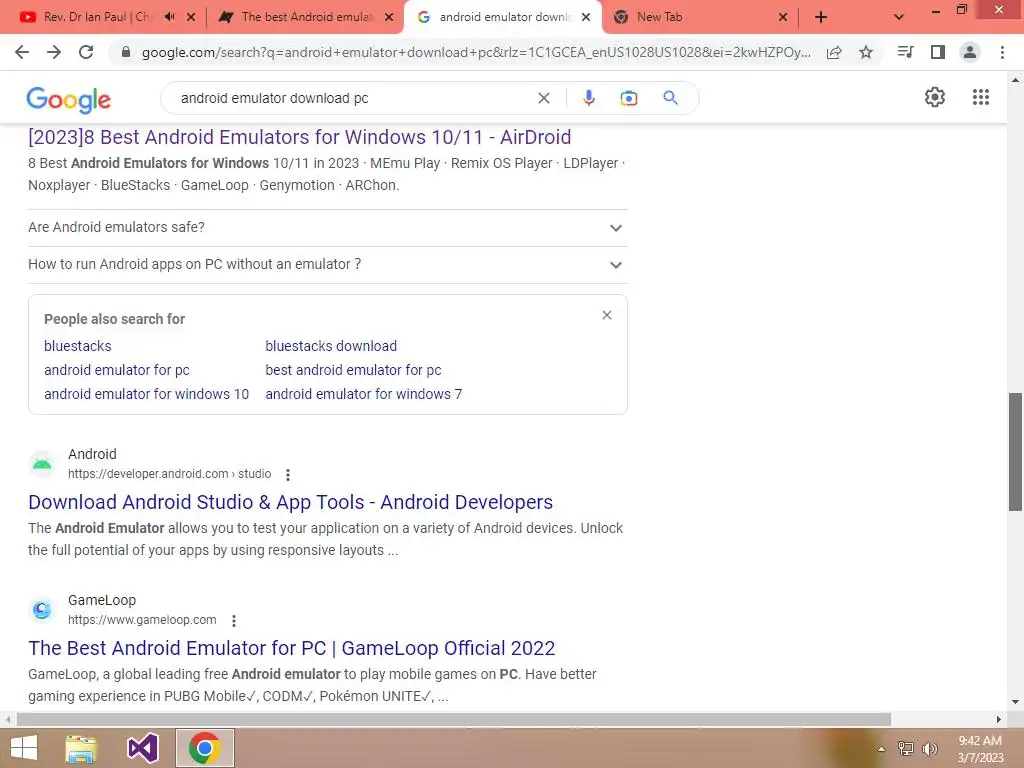Search by image camera icon

pyautogui.click(x=628, y=98)
